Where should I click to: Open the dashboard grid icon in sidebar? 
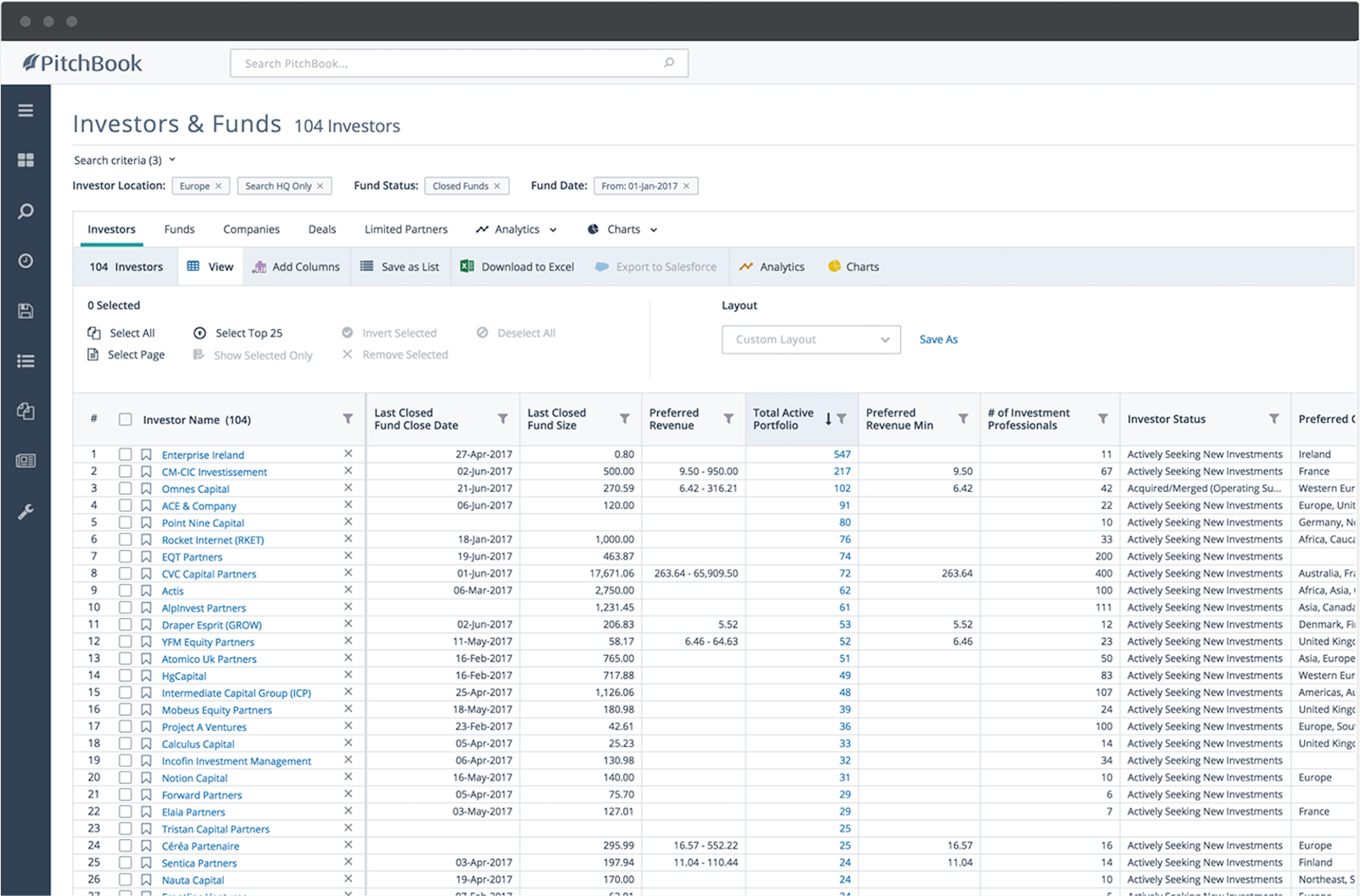tap(25, 160)
